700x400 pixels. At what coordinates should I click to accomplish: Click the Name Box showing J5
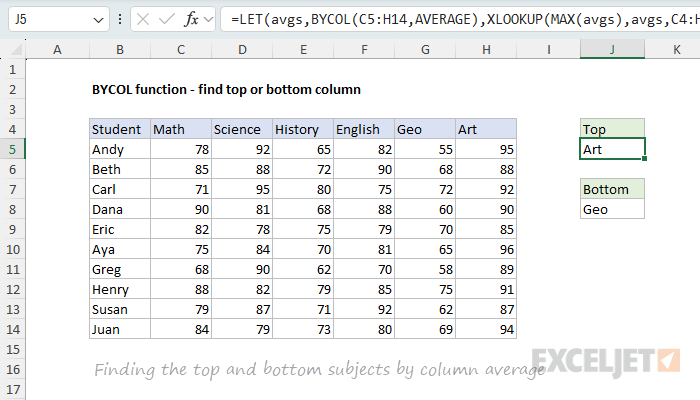point(58,19)
